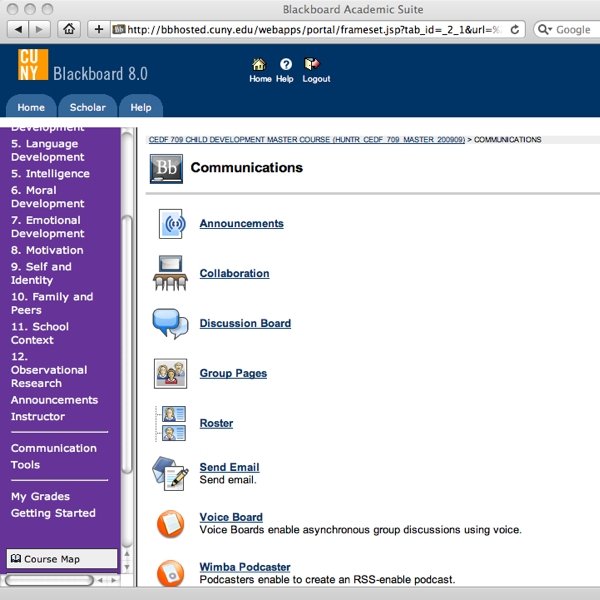The image size is (600, 600).
Task: Click the sidebar horizontal scroll right arrow
Action: [x=114, y=580]
